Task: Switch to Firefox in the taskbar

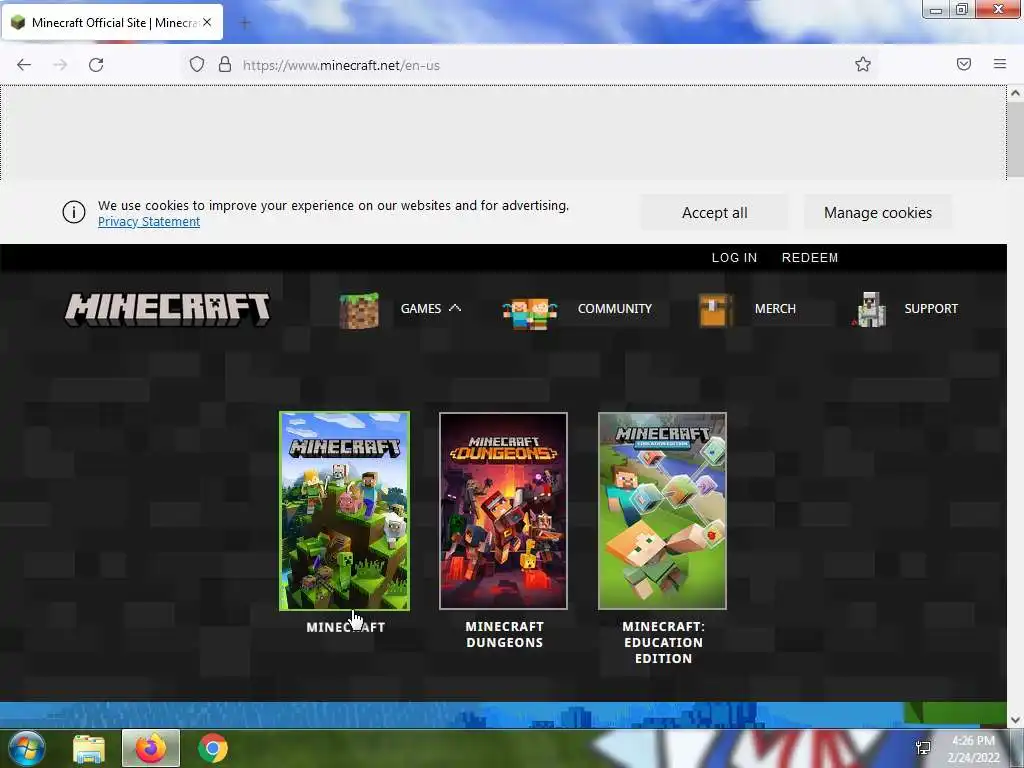Action: [151, 748]
